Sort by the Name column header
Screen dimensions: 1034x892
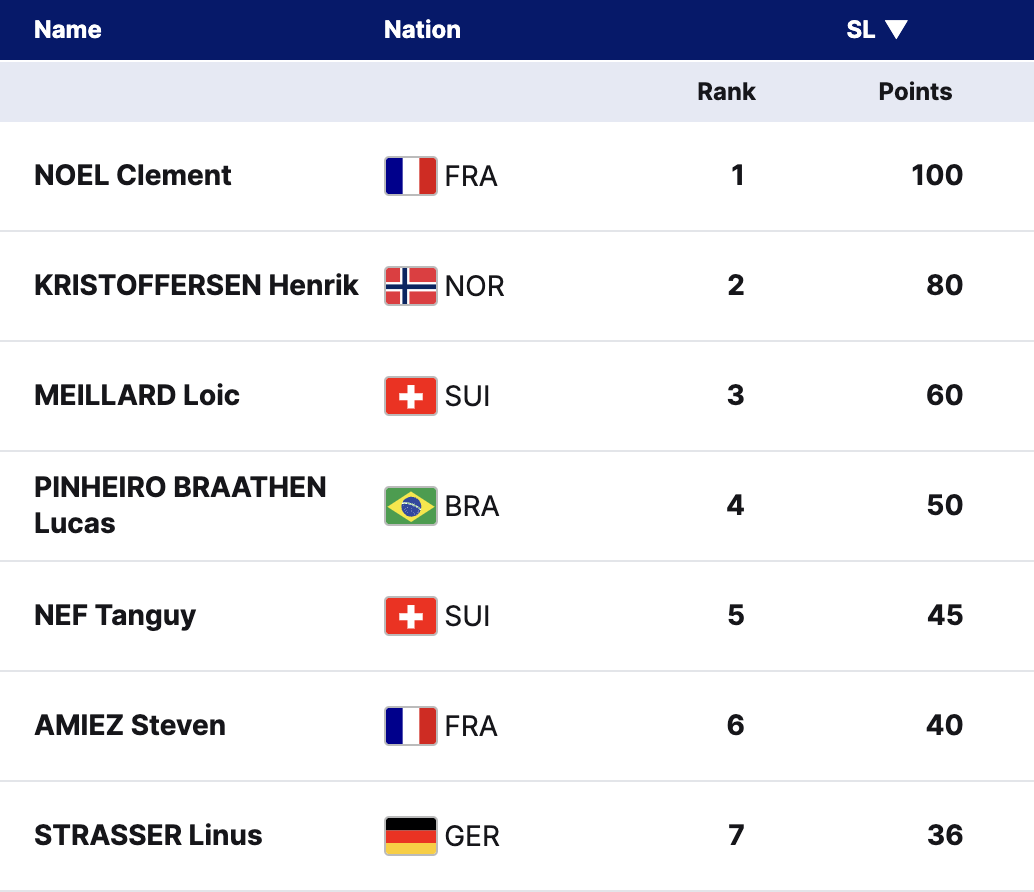pyautogui.click(x=68, y=30)
